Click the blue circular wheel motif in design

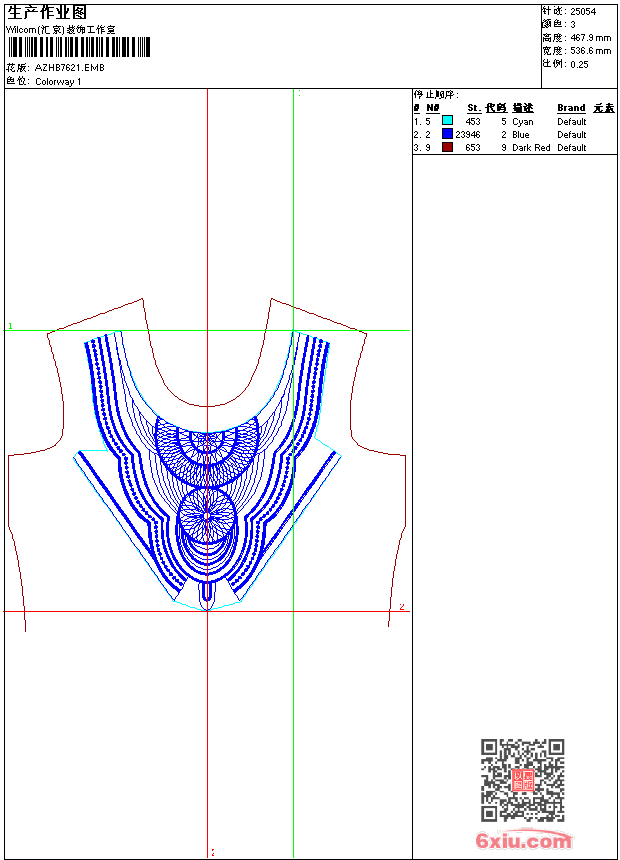tap(207, 516)
